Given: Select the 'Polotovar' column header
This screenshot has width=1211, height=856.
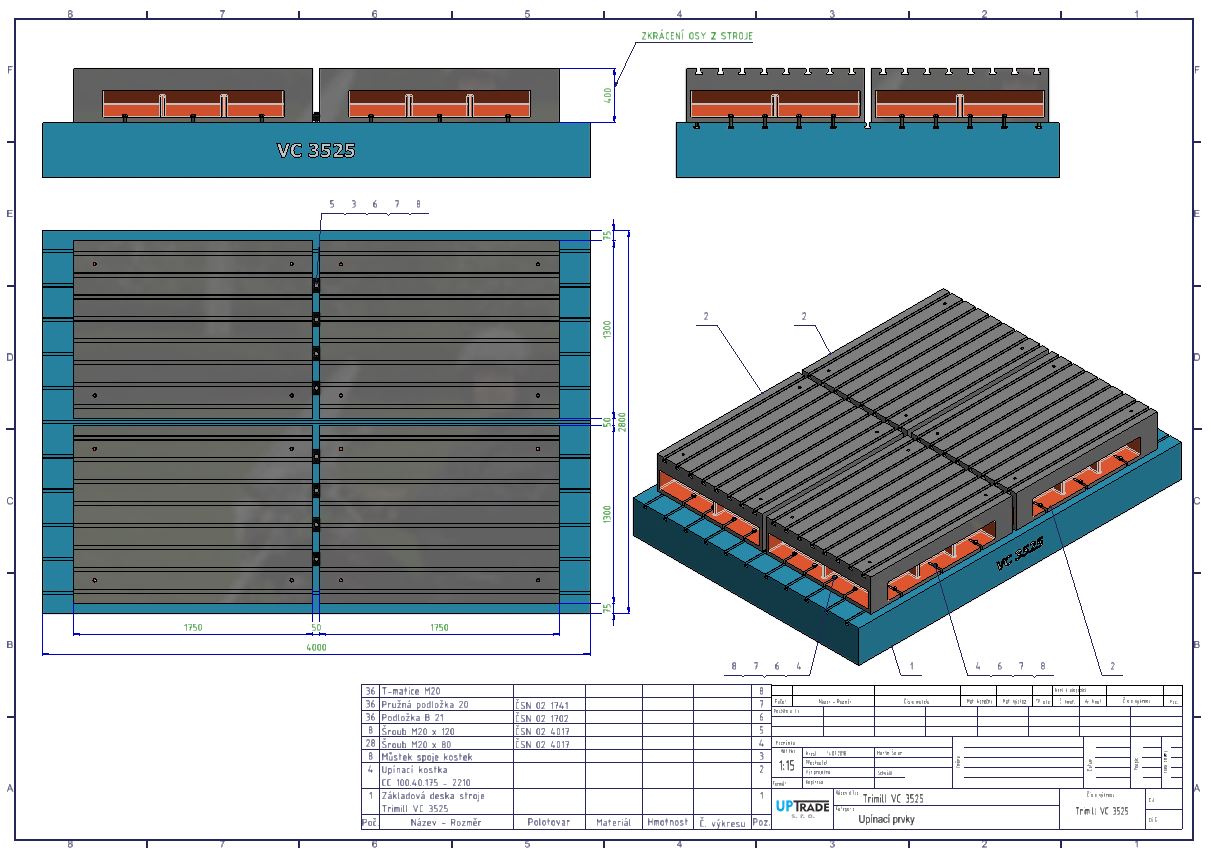Looking at the screenshot, I should [x=548, y=822].
